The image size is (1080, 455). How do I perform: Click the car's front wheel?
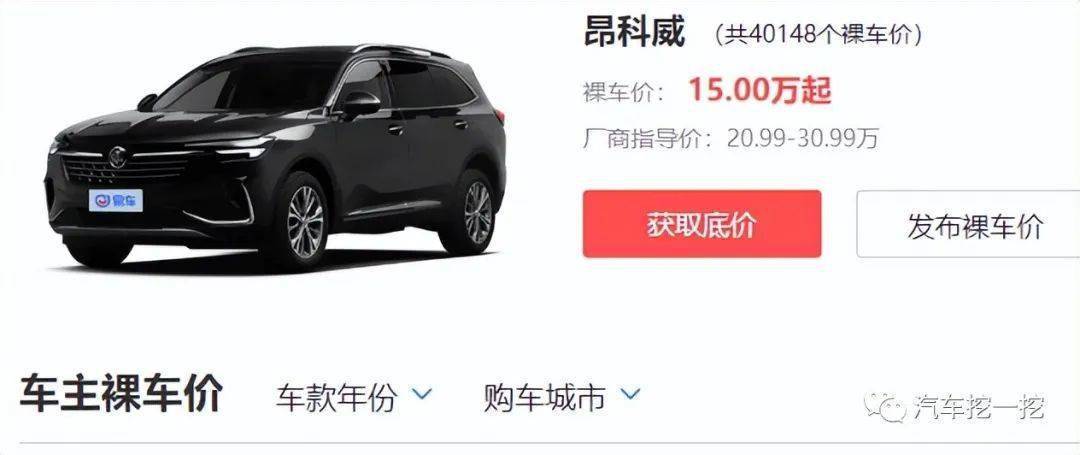302,222
